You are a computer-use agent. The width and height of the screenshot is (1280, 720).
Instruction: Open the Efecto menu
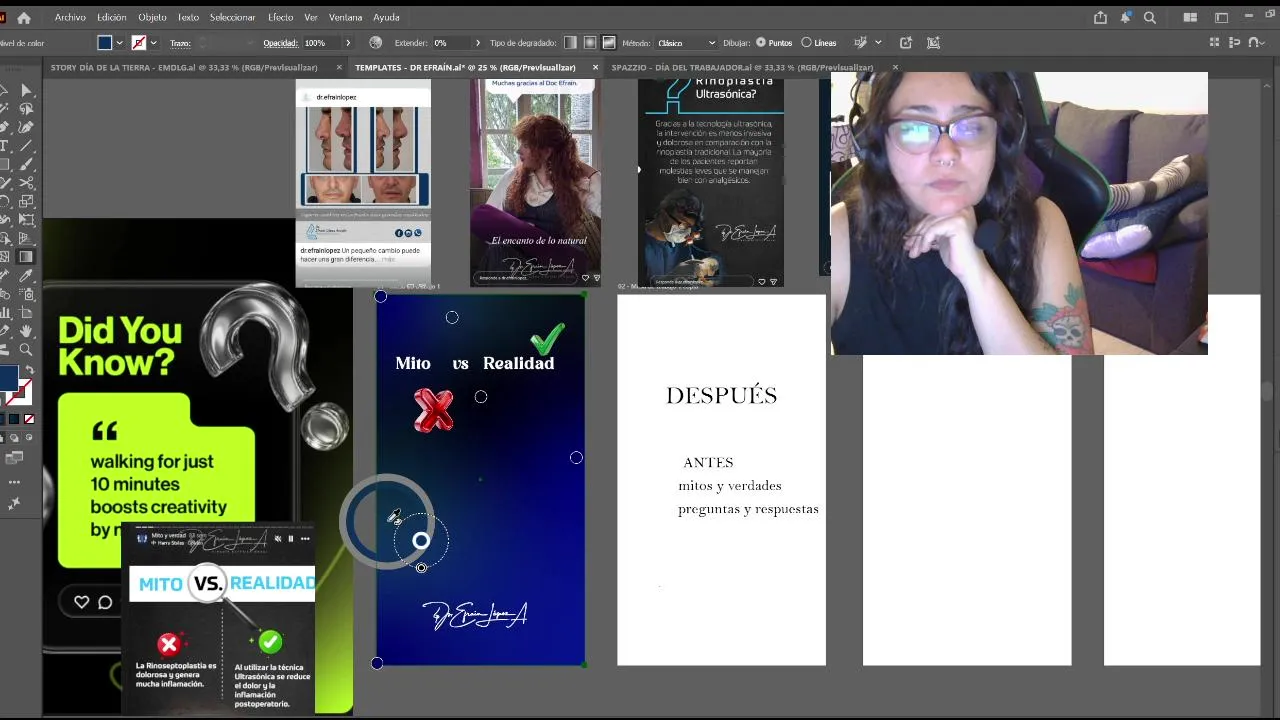click(281, 17)
